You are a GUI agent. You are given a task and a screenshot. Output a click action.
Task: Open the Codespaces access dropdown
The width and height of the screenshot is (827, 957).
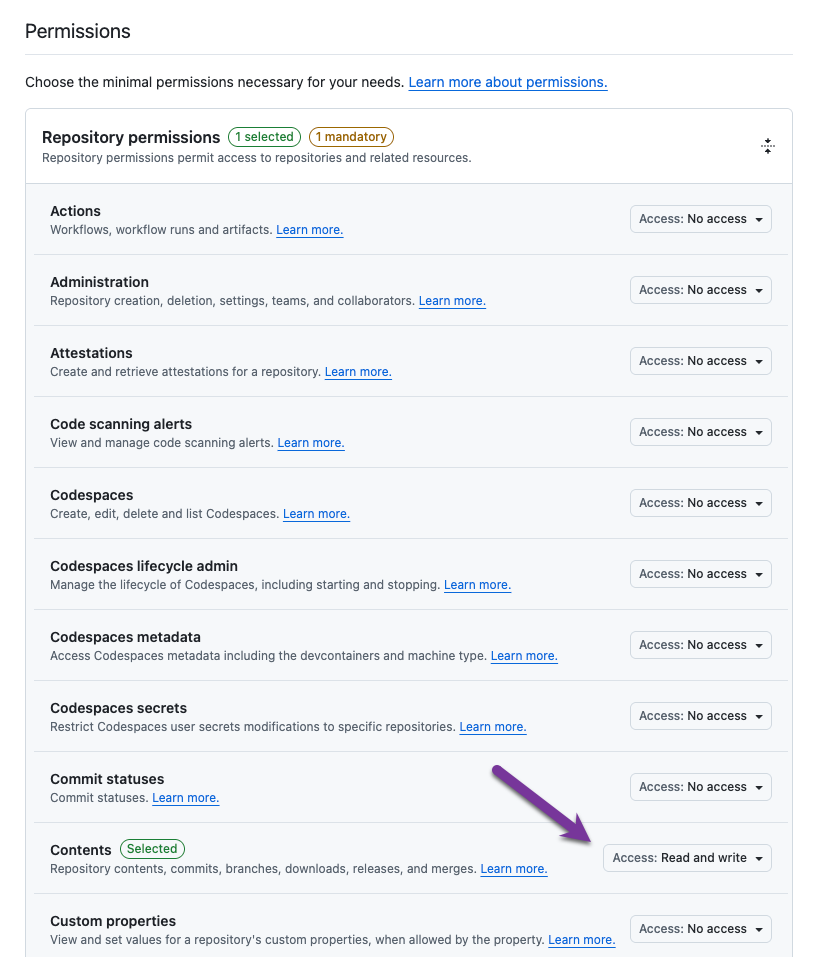[x=701, y=503]
